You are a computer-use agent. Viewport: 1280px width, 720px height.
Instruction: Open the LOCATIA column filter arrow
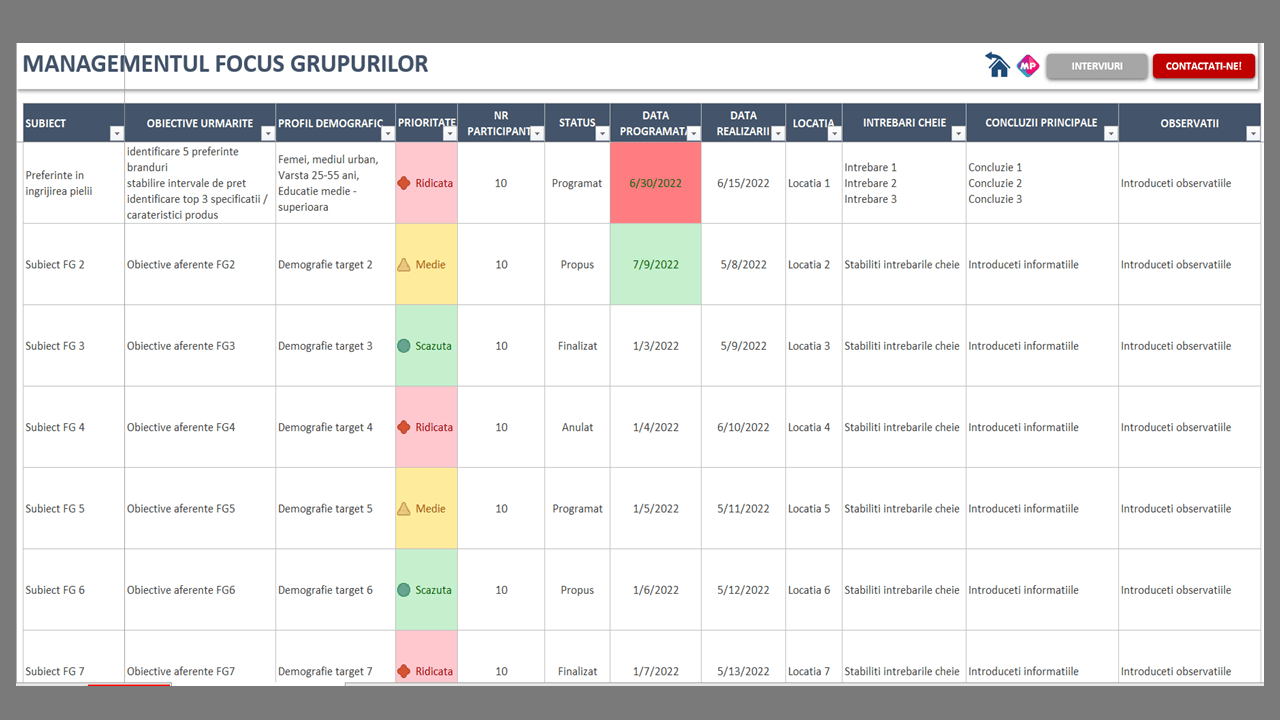point(834,133)
